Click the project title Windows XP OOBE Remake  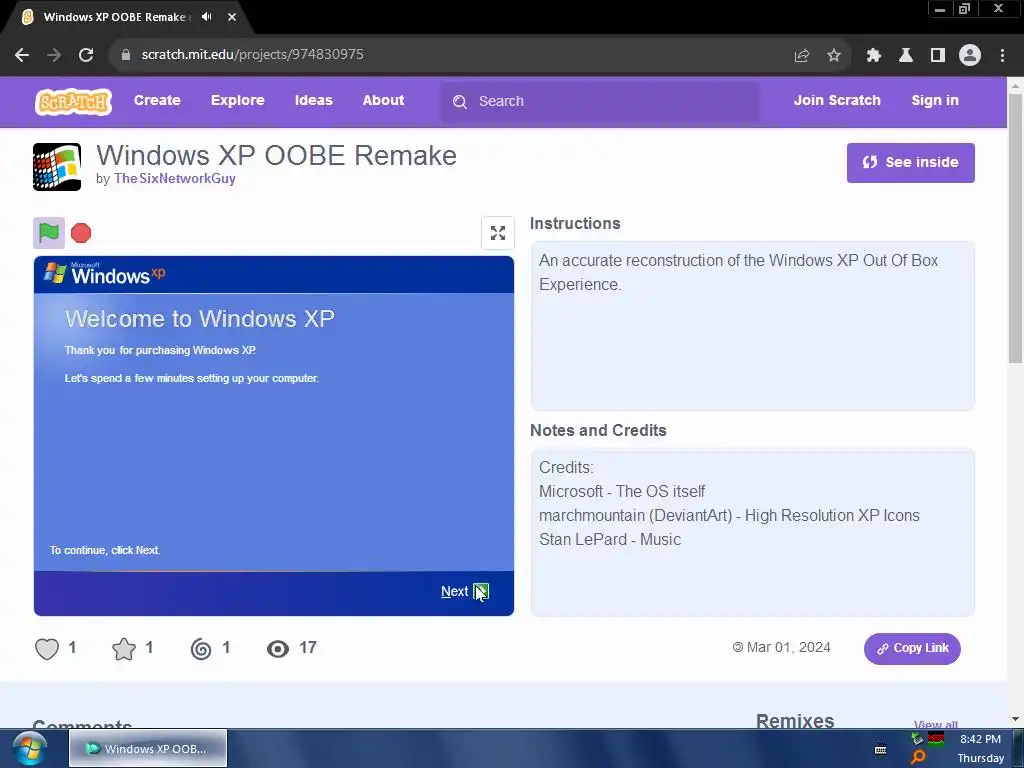pyautogui.click(x=276, y=155)
